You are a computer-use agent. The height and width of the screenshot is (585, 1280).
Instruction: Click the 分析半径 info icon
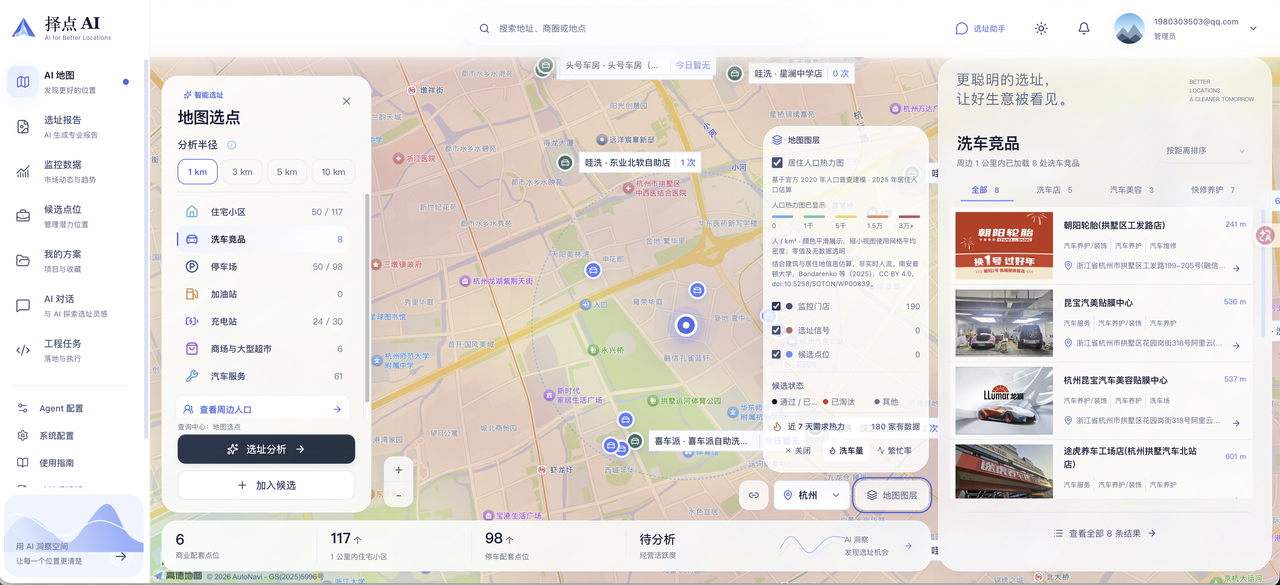click(x=232, y=145)
